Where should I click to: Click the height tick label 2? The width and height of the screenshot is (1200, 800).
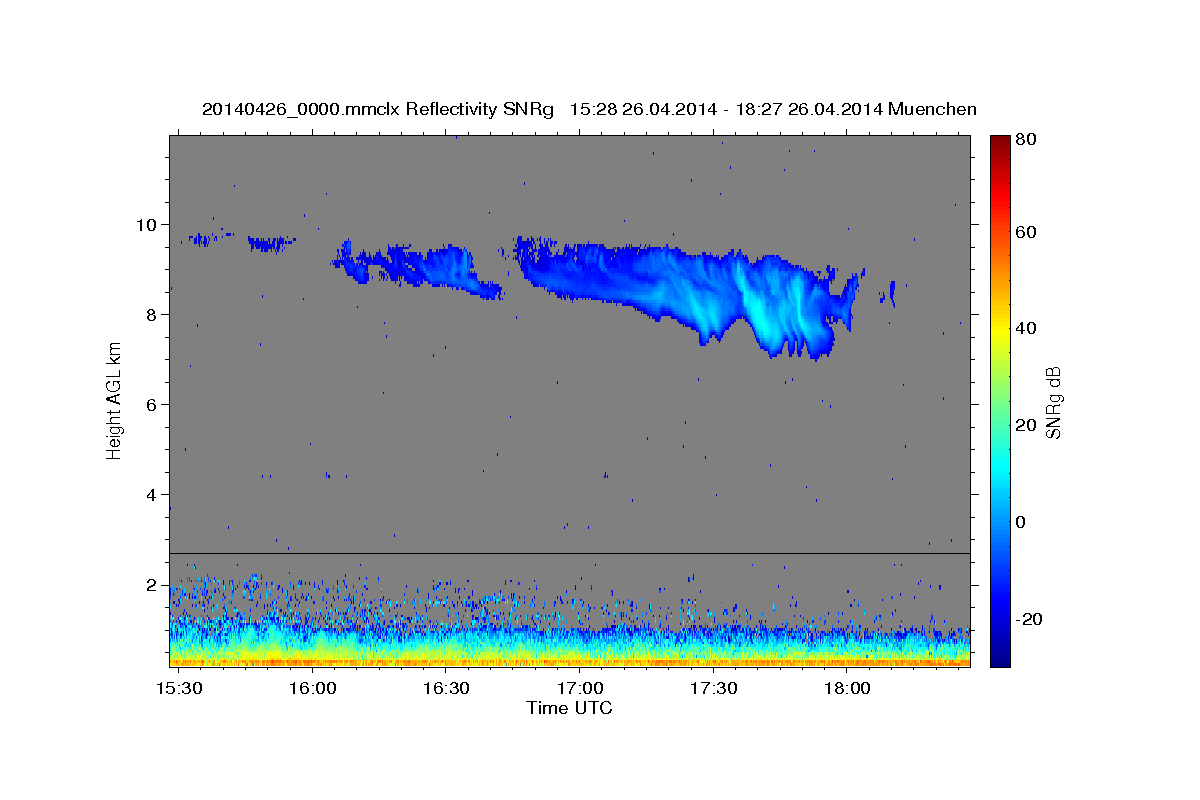[x=153, y=584]
